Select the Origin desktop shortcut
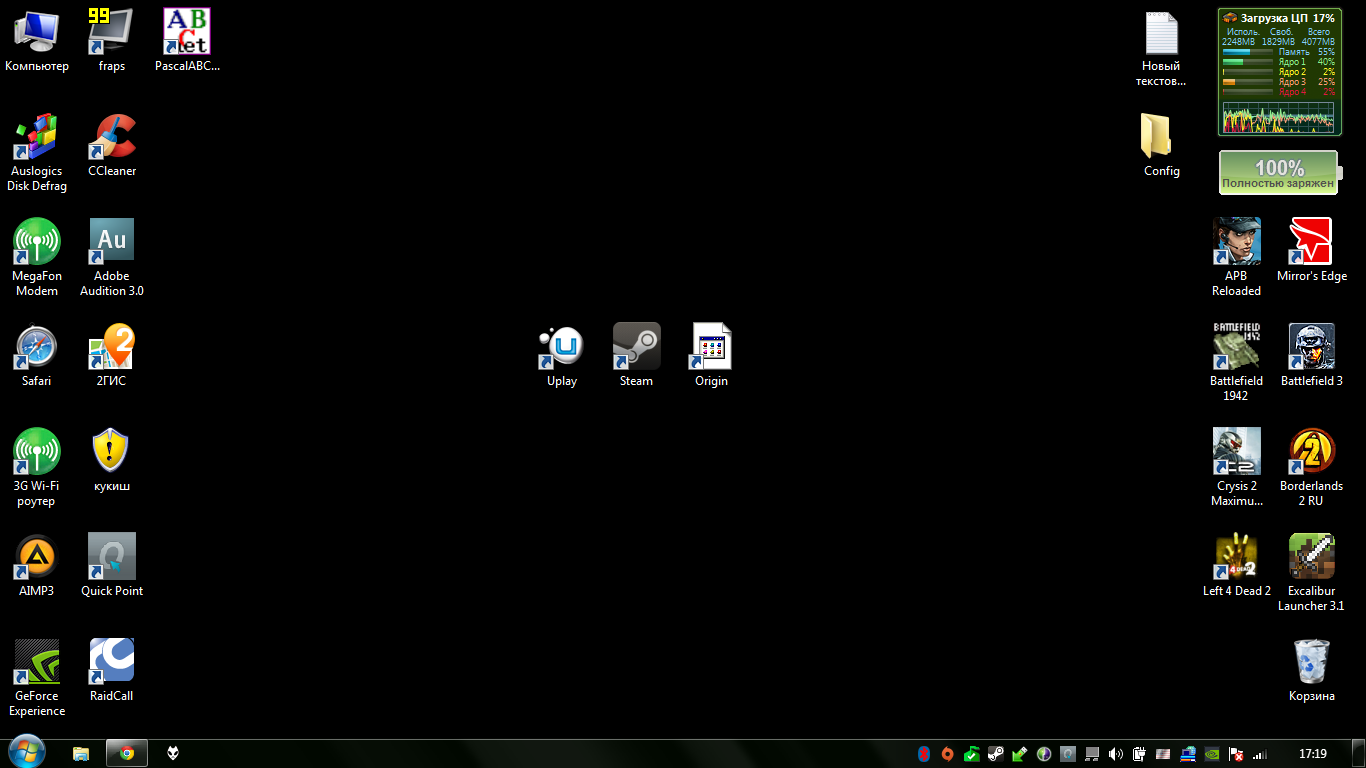 tap(712, 355)
